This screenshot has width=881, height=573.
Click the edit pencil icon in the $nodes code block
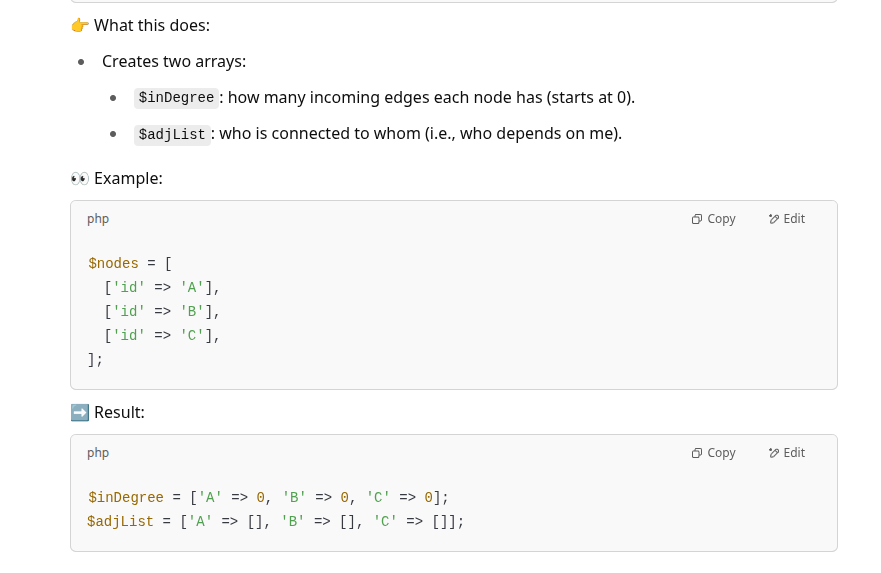(774, 219)
